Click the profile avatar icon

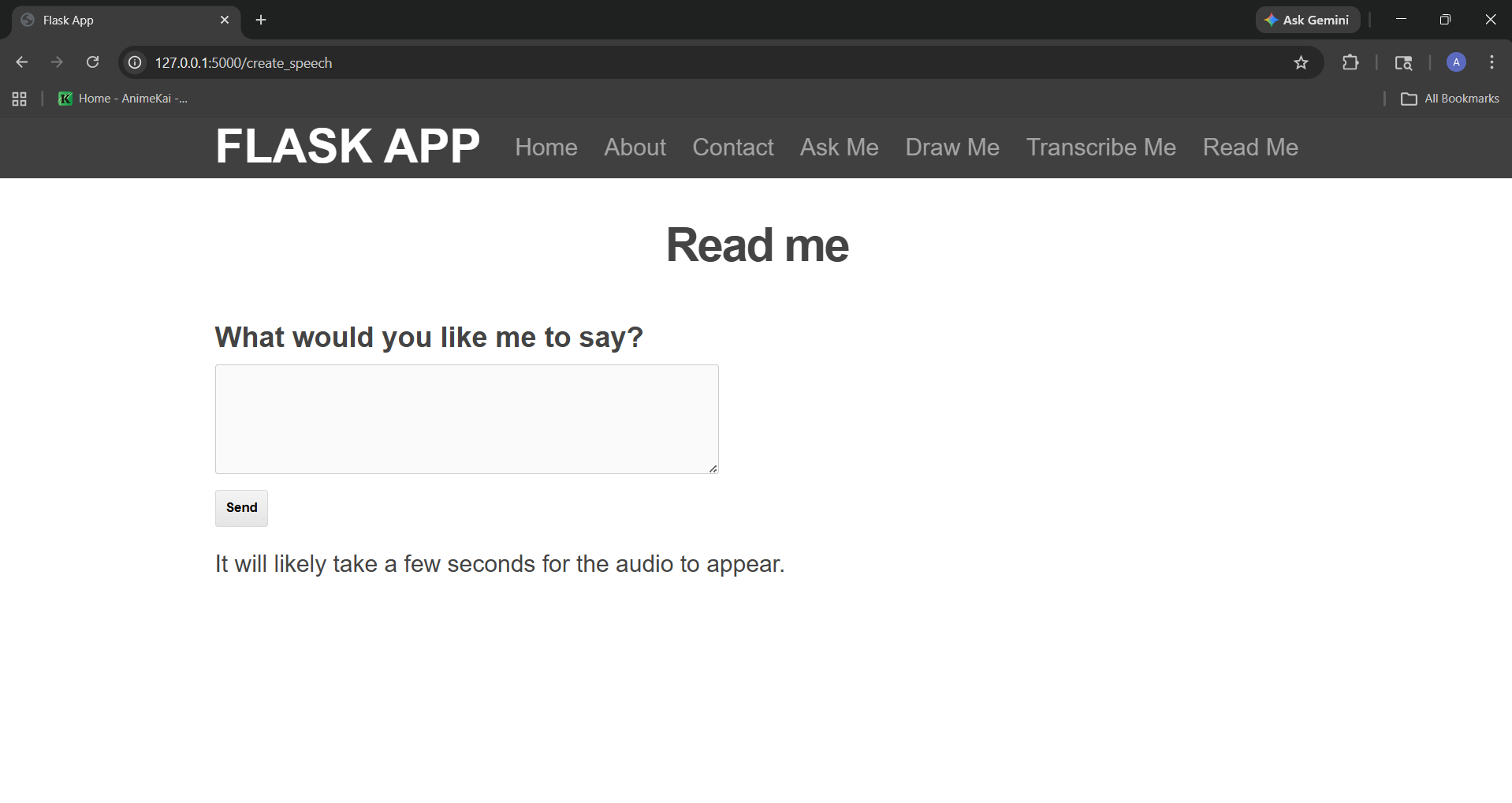pyautogui.click(x=1456, y=62)
